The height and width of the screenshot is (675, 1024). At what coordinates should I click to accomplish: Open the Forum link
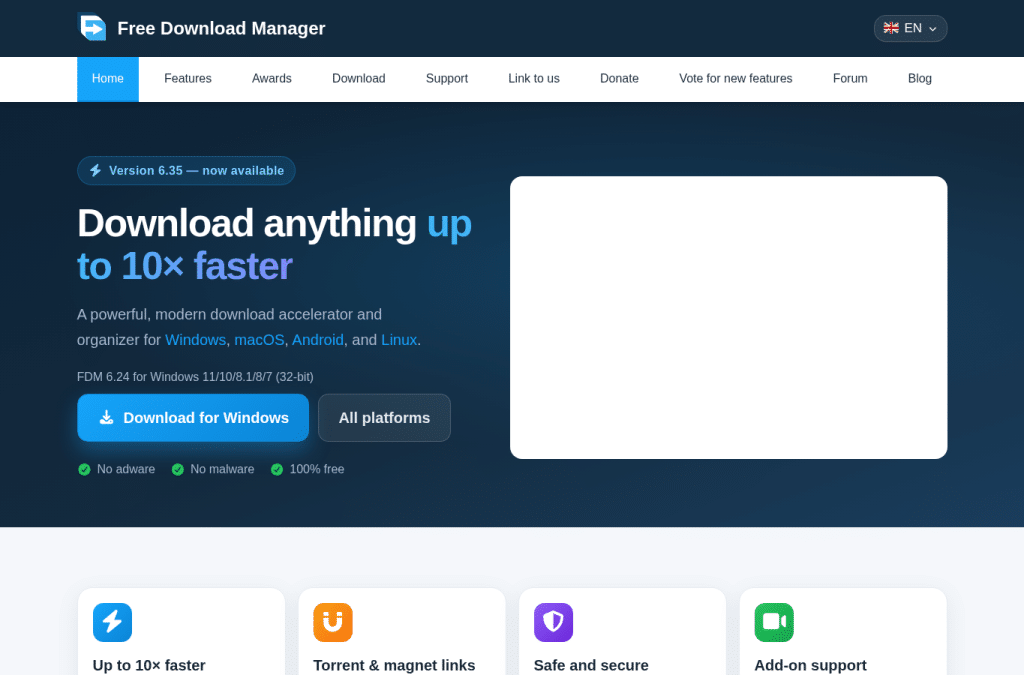pos(850,78)
